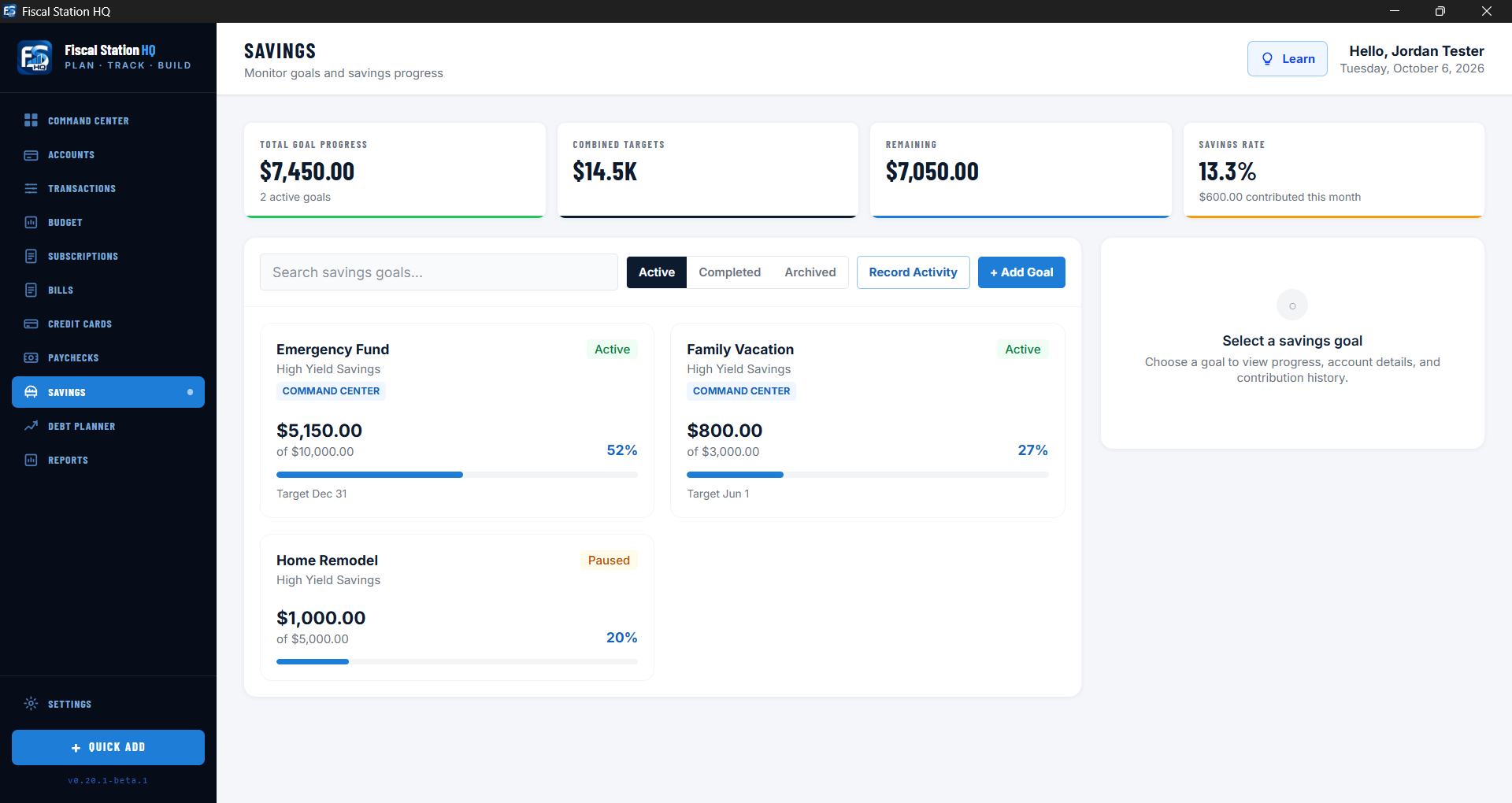Click the Paused status badge
The height and width of the screenshot is (803, 1512).
pos(609,561)
